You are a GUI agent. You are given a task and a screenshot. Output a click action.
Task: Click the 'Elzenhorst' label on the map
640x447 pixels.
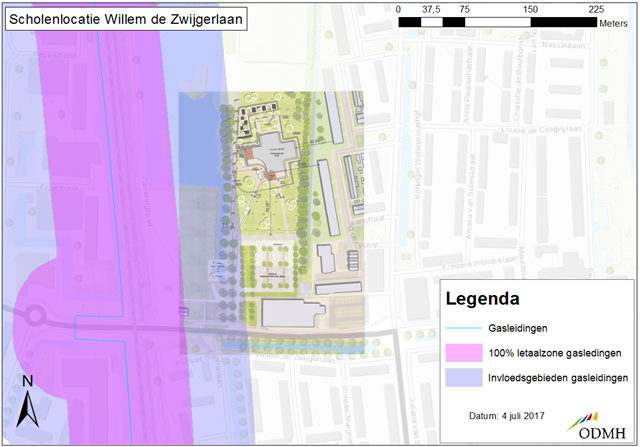point(59,188)
